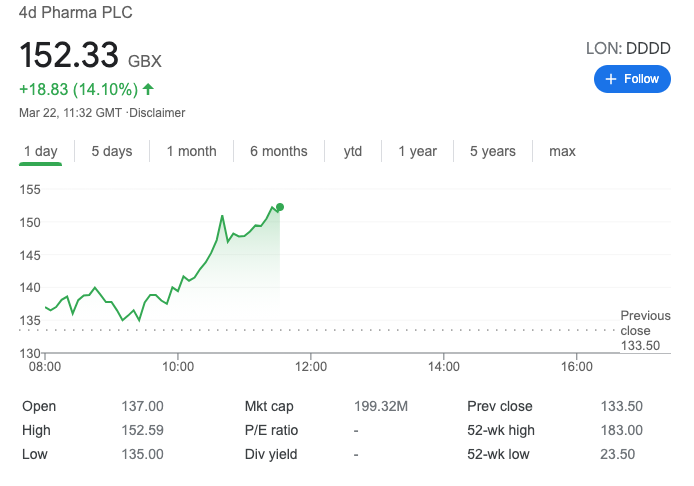The image size is (694, 486).
Task: Click the 52-wk low value 23.50
Action: pyautogui.click(x=618, y=454)
